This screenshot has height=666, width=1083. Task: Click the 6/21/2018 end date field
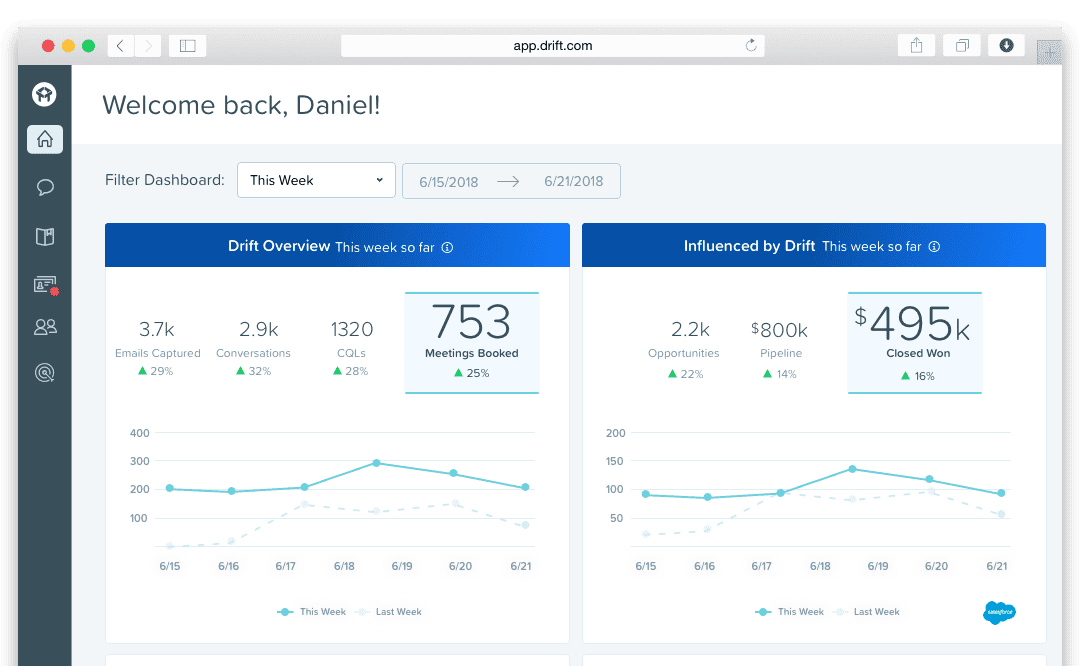coord(573,182)
